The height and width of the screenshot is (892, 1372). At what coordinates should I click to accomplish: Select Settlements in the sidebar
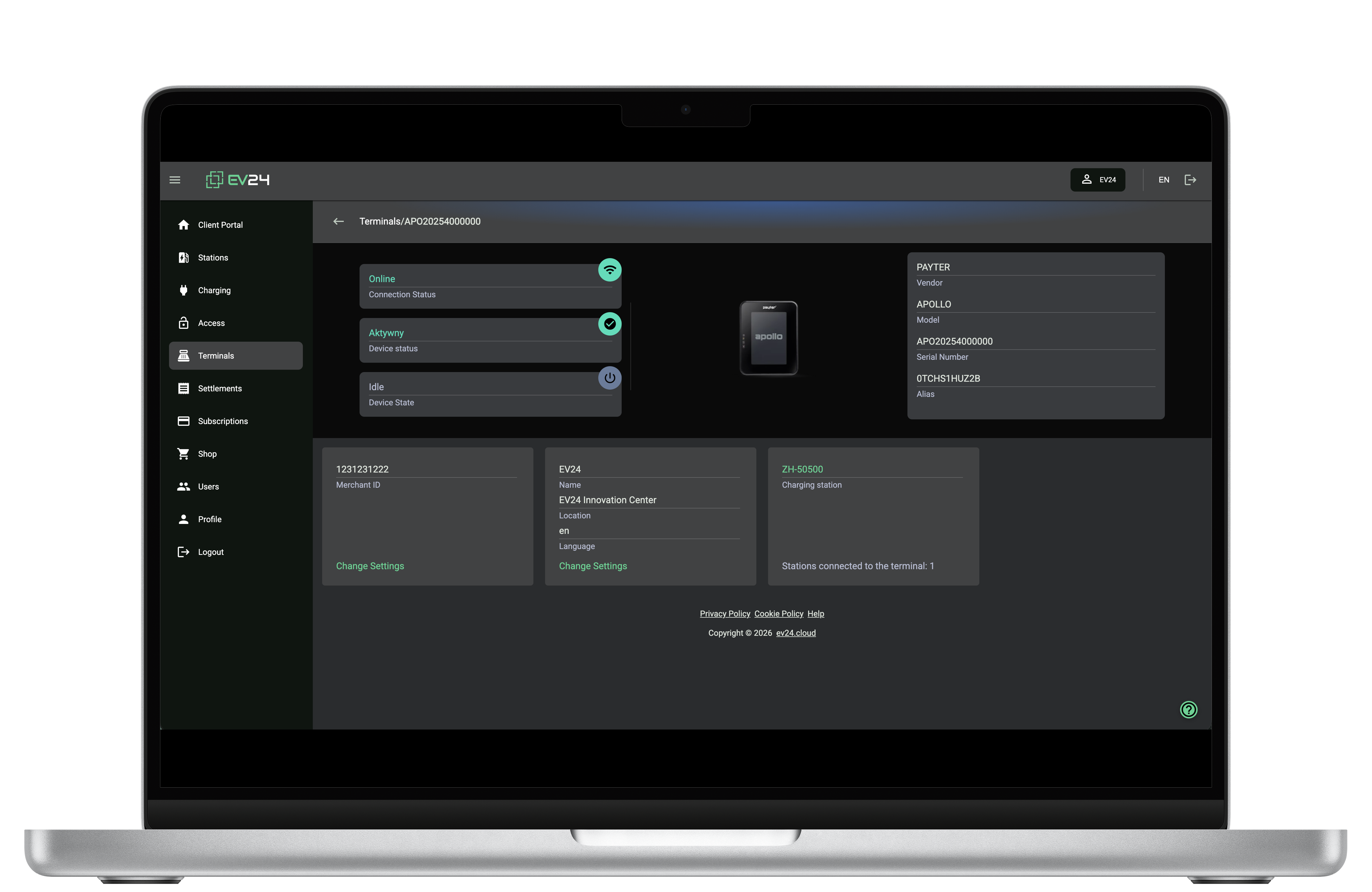click(220, 389)
